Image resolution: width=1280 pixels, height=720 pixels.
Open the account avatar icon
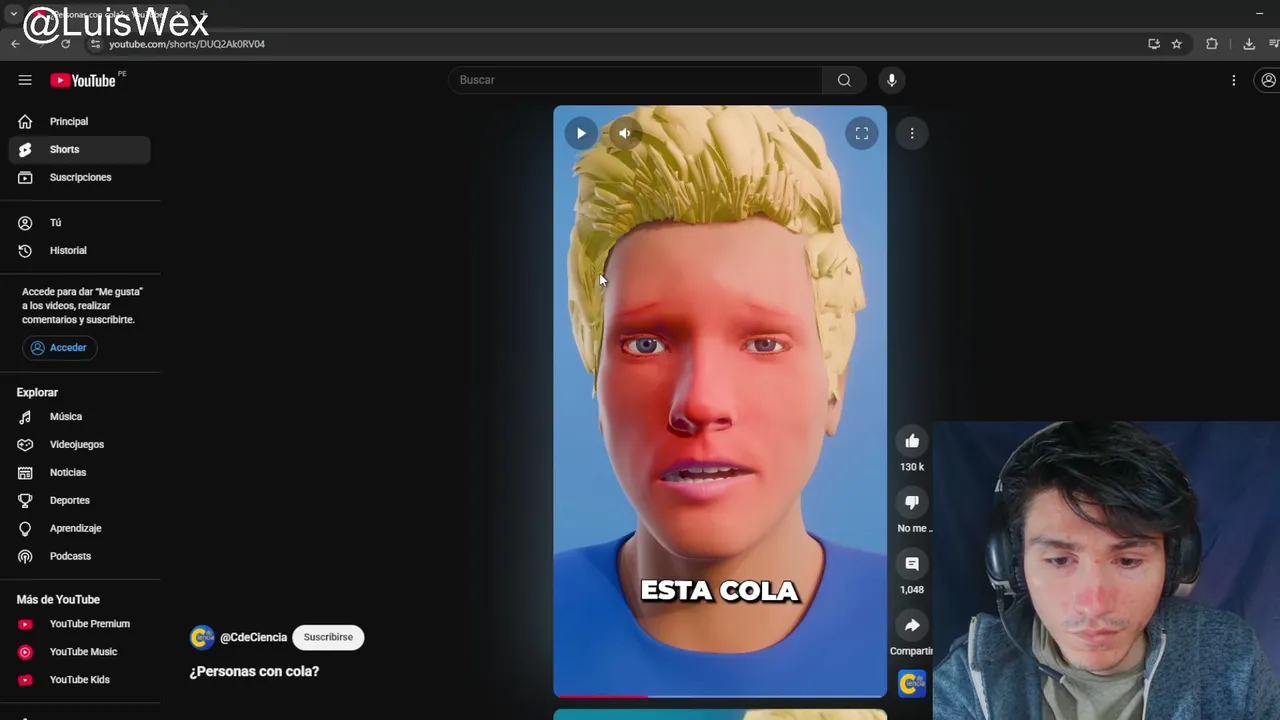point(1268,80)
